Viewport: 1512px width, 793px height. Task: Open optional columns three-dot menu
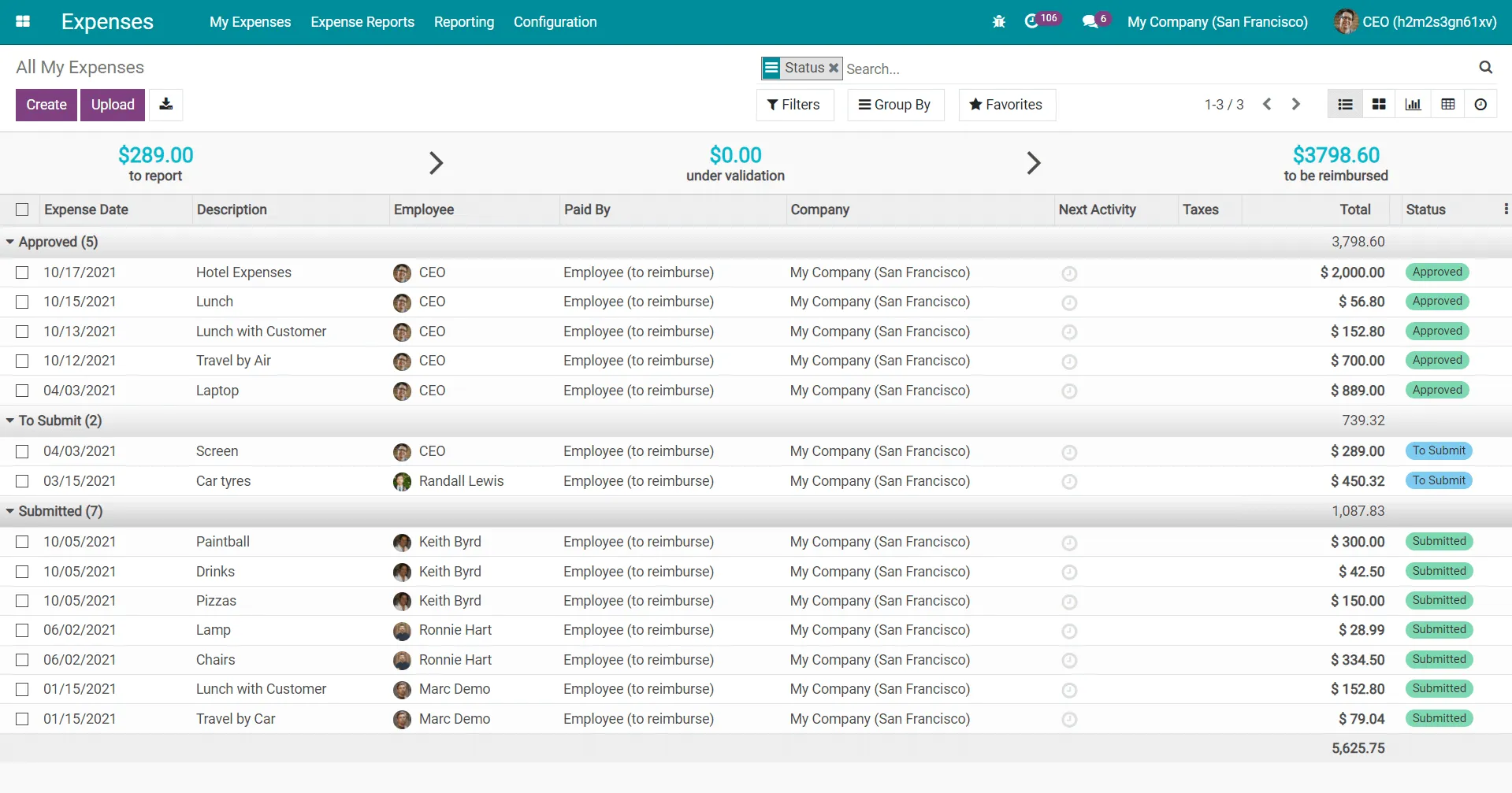[1506, 209]
